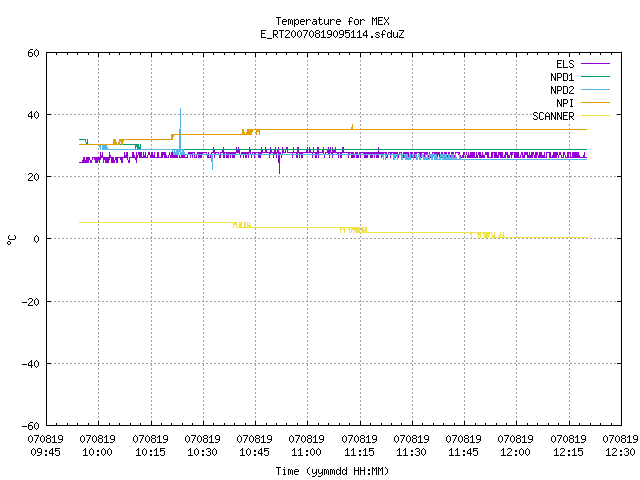
Task: Click the NPD1 legend label
Action: coord(562,77)
